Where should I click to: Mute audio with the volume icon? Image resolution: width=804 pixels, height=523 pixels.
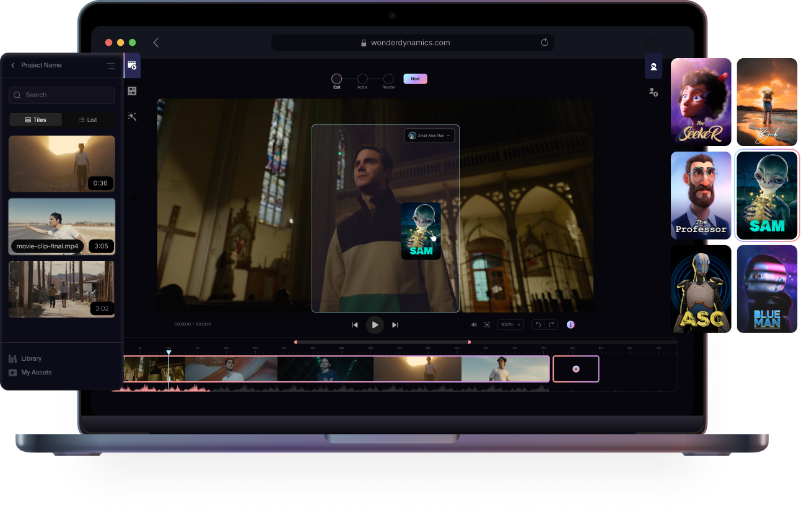pos(474,325)
